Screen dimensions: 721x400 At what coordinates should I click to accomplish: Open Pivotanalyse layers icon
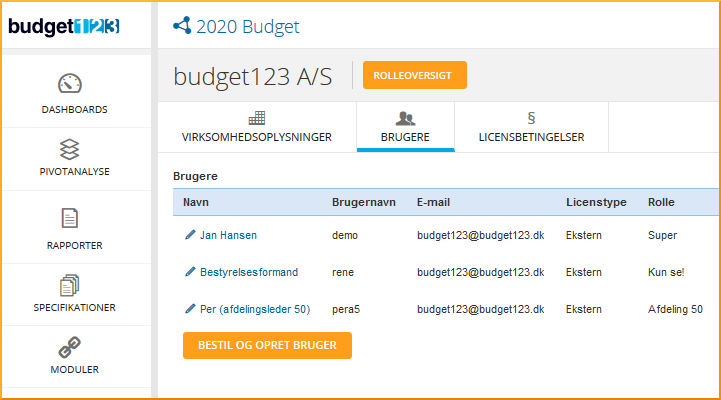point(69,149)
